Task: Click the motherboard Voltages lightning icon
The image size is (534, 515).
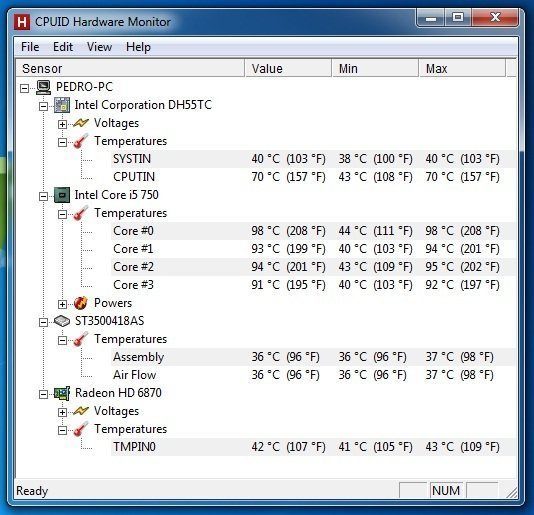Action: click(x=81, y=123)
